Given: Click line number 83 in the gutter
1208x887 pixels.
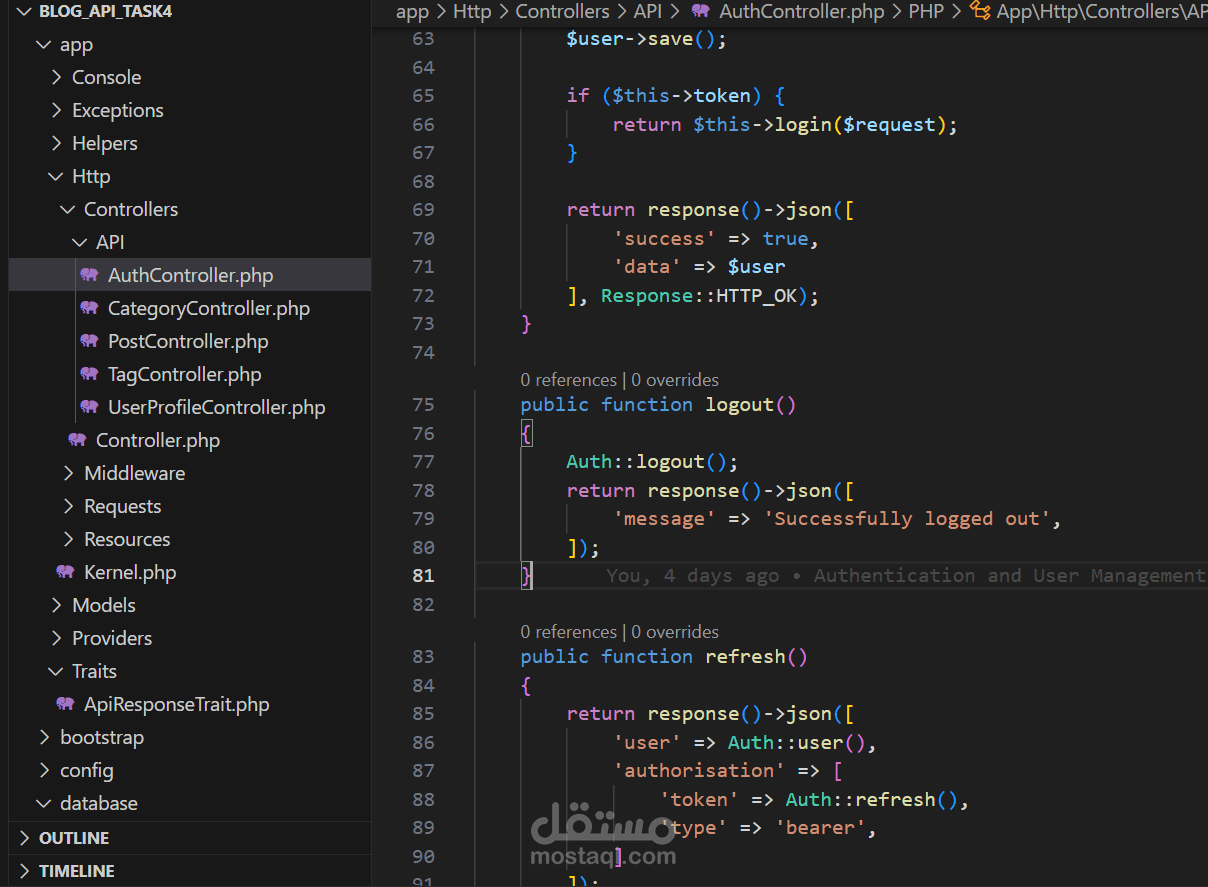Looking at the screenshot, I should point(423,656).
